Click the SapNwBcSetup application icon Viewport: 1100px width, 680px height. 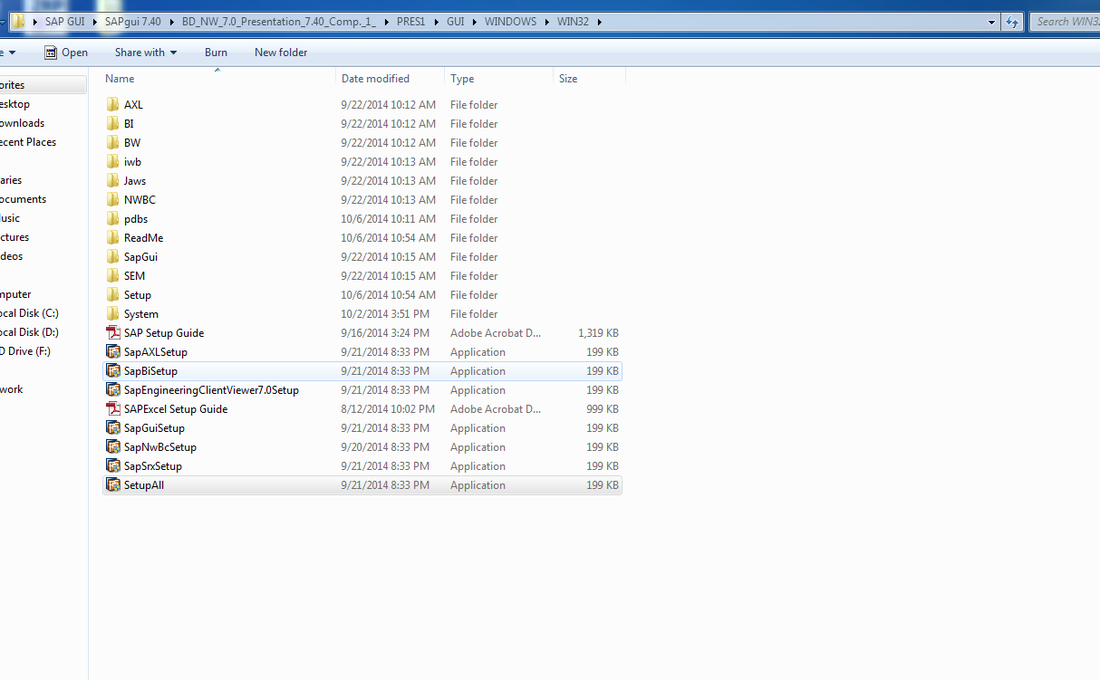(113, 446)
